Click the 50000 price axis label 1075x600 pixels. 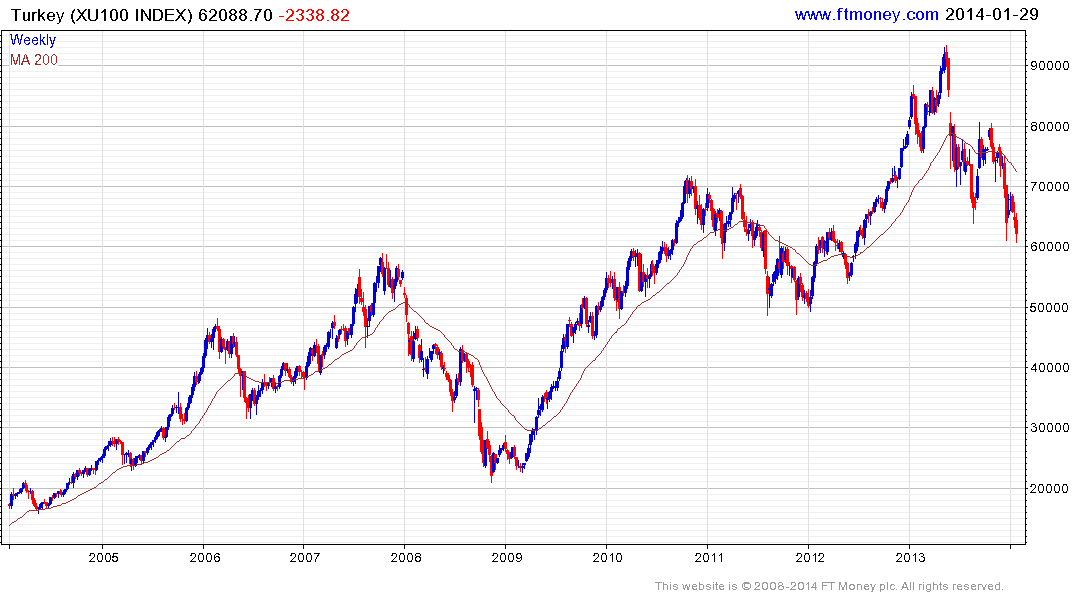point(1050,308)
